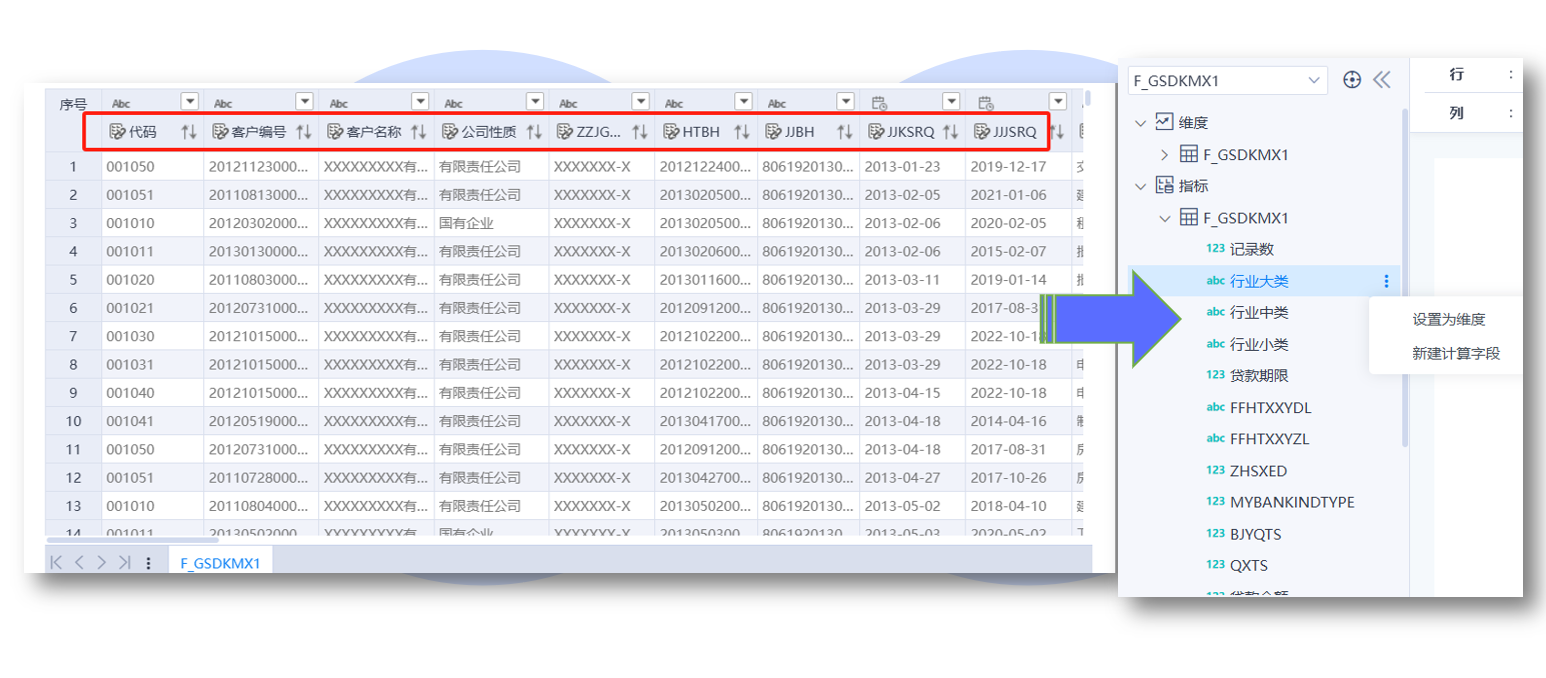Click the sort arrows on 代码 column
This screenshot has height=678, width=1546.
pos(189,131)
